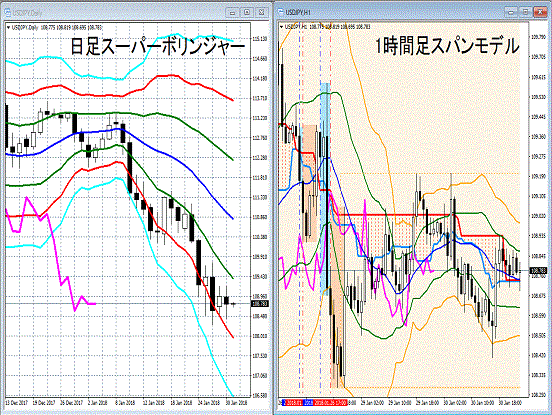This screenshot has width=552, height=415.
Task: Click the 30 Jan 2018 date label
Action: coord(237,402)
